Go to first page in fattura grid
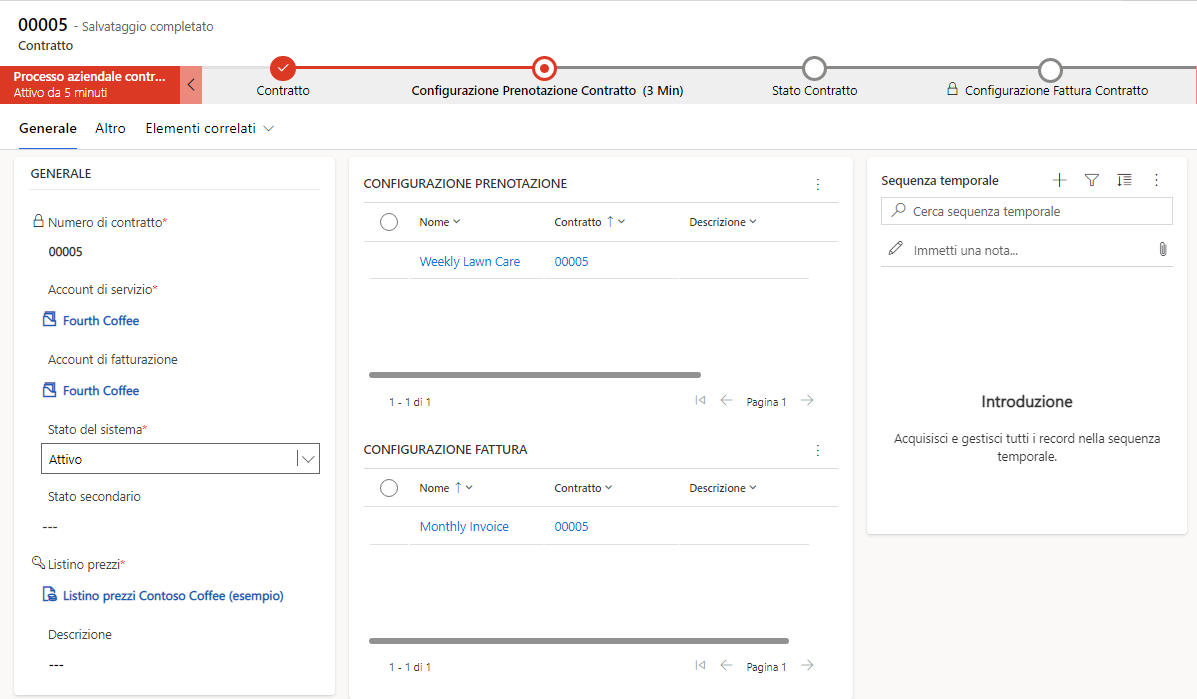 click(x=700, y=665)
